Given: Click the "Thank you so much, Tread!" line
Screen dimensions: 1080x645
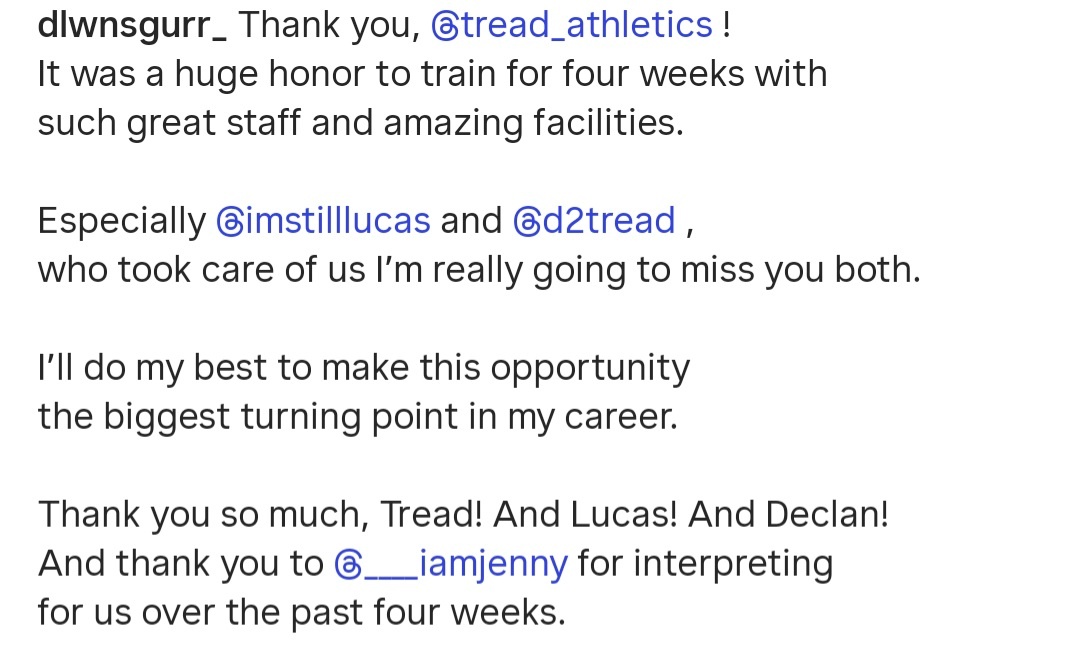Looking at the screenshot, I should (463, 515).
